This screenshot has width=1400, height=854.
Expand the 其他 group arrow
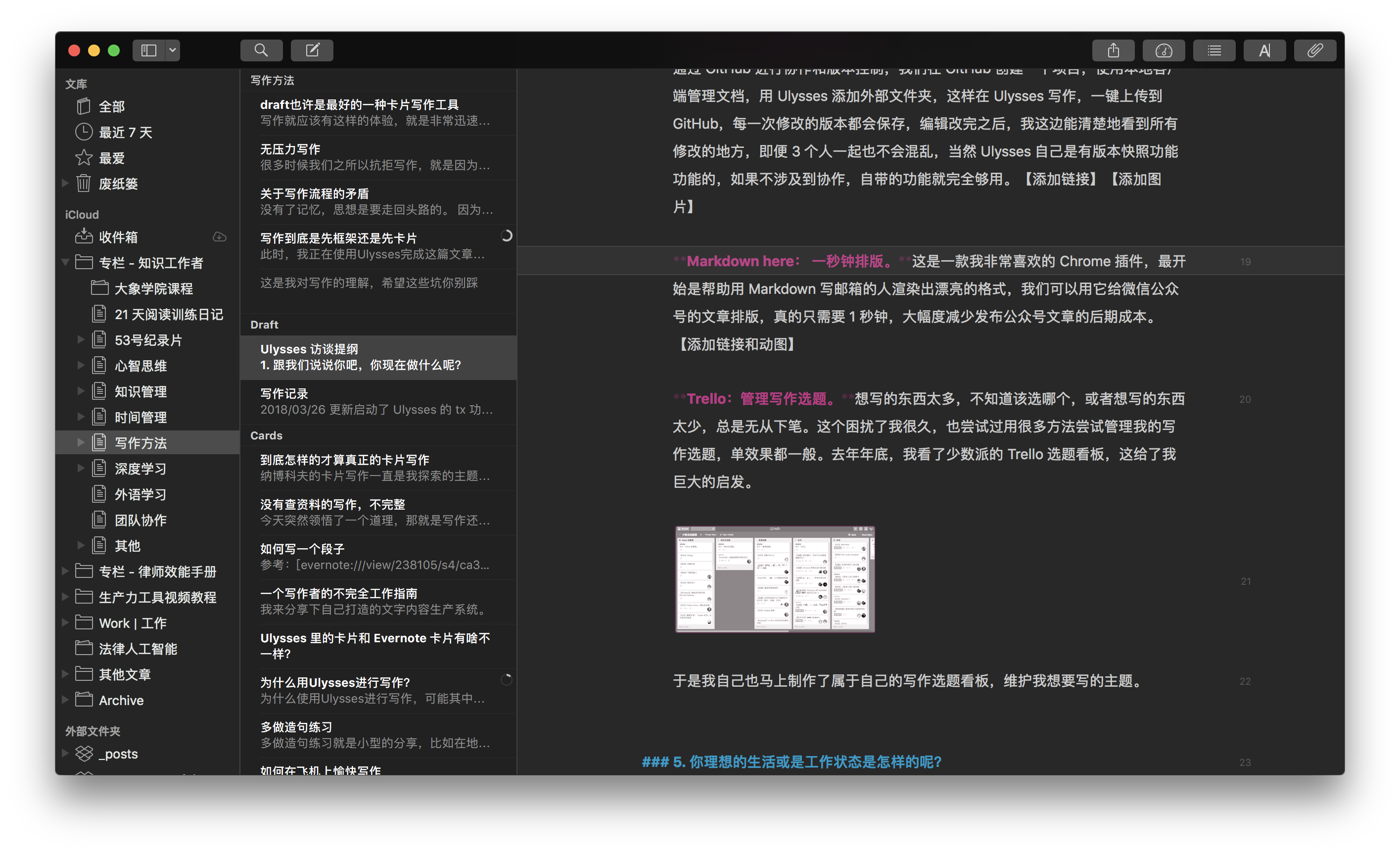coord(81,545)
